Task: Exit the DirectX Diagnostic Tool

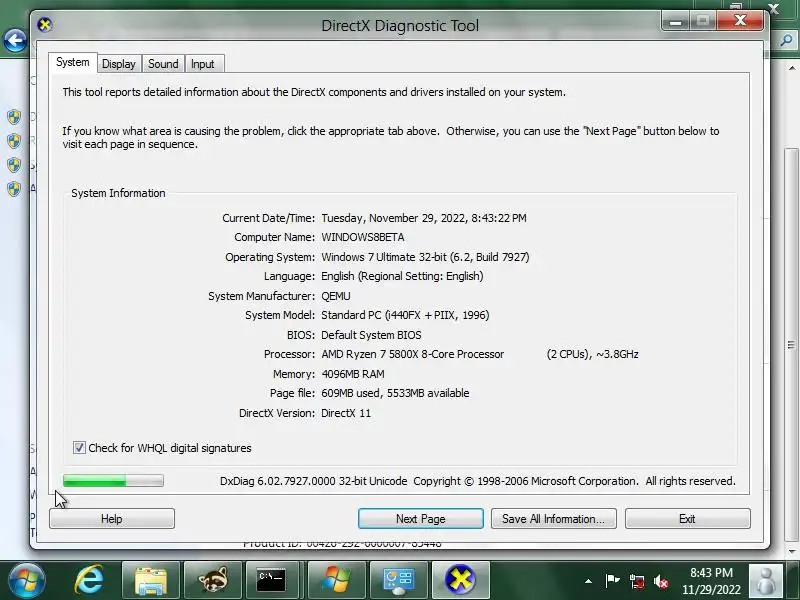Action: pos(687,519)
